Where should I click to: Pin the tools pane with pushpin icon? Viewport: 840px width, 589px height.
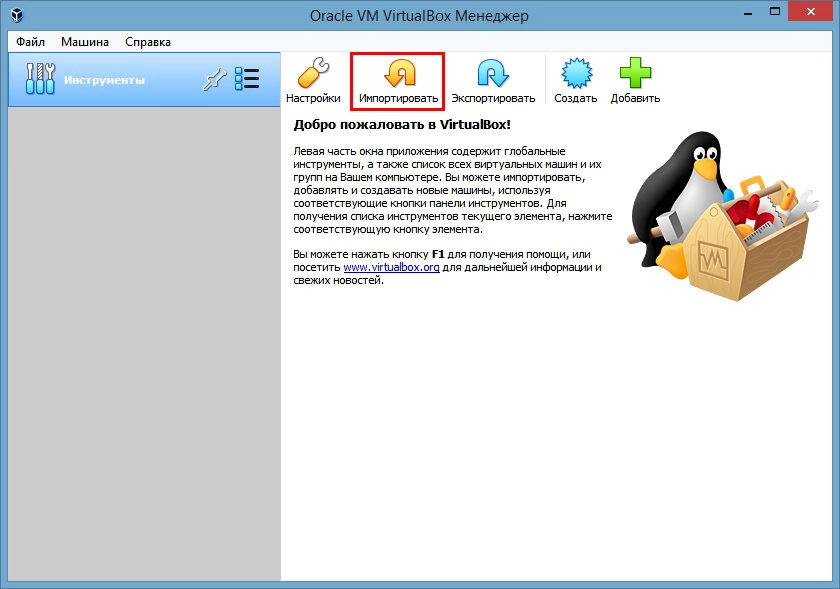tap(215, 80)
